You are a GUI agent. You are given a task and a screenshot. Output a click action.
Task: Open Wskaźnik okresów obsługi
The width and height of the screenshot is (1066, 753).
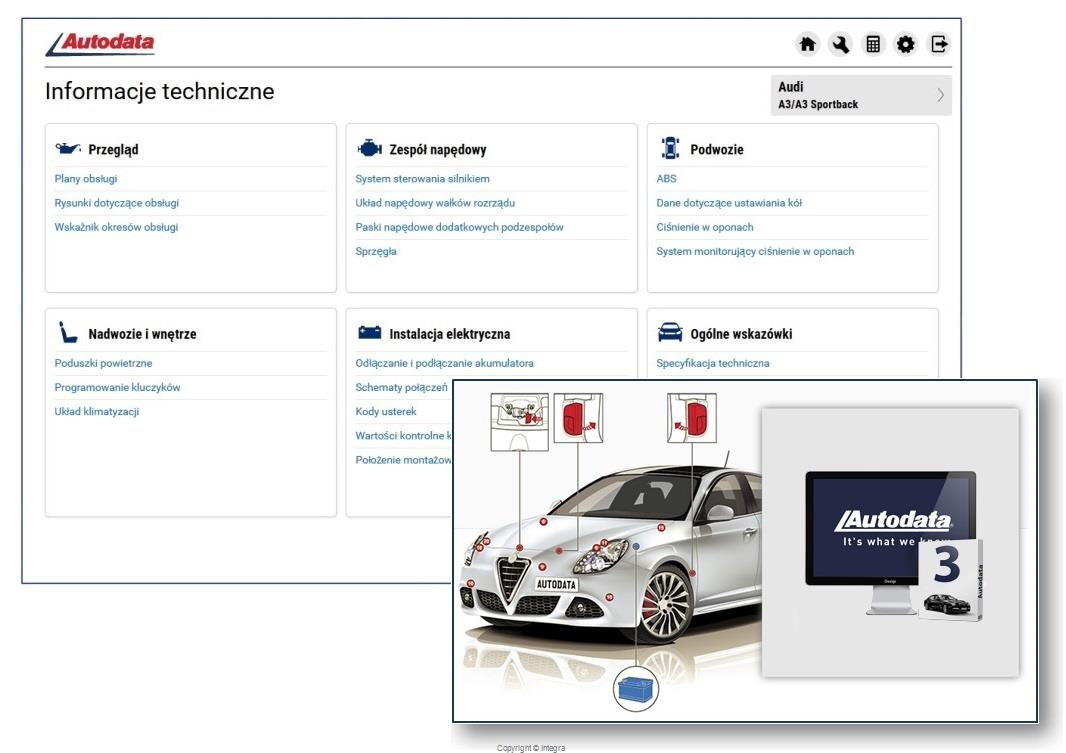tap(116, 227)
